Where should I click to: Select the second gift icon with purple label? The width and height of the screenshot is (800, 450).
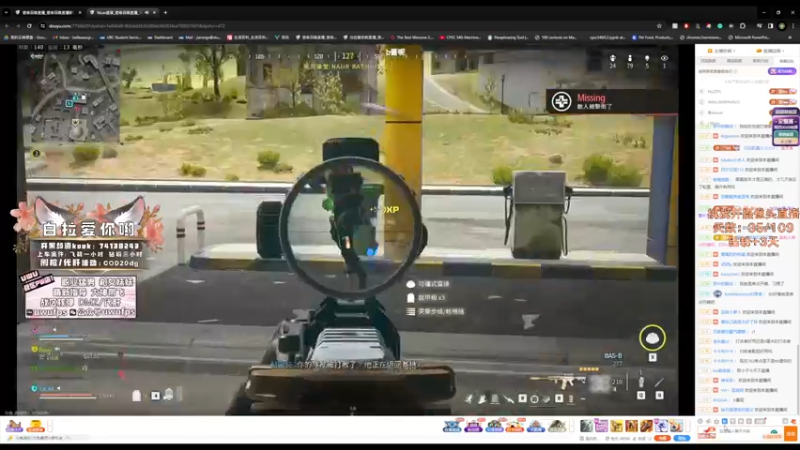tap(473, 426)
